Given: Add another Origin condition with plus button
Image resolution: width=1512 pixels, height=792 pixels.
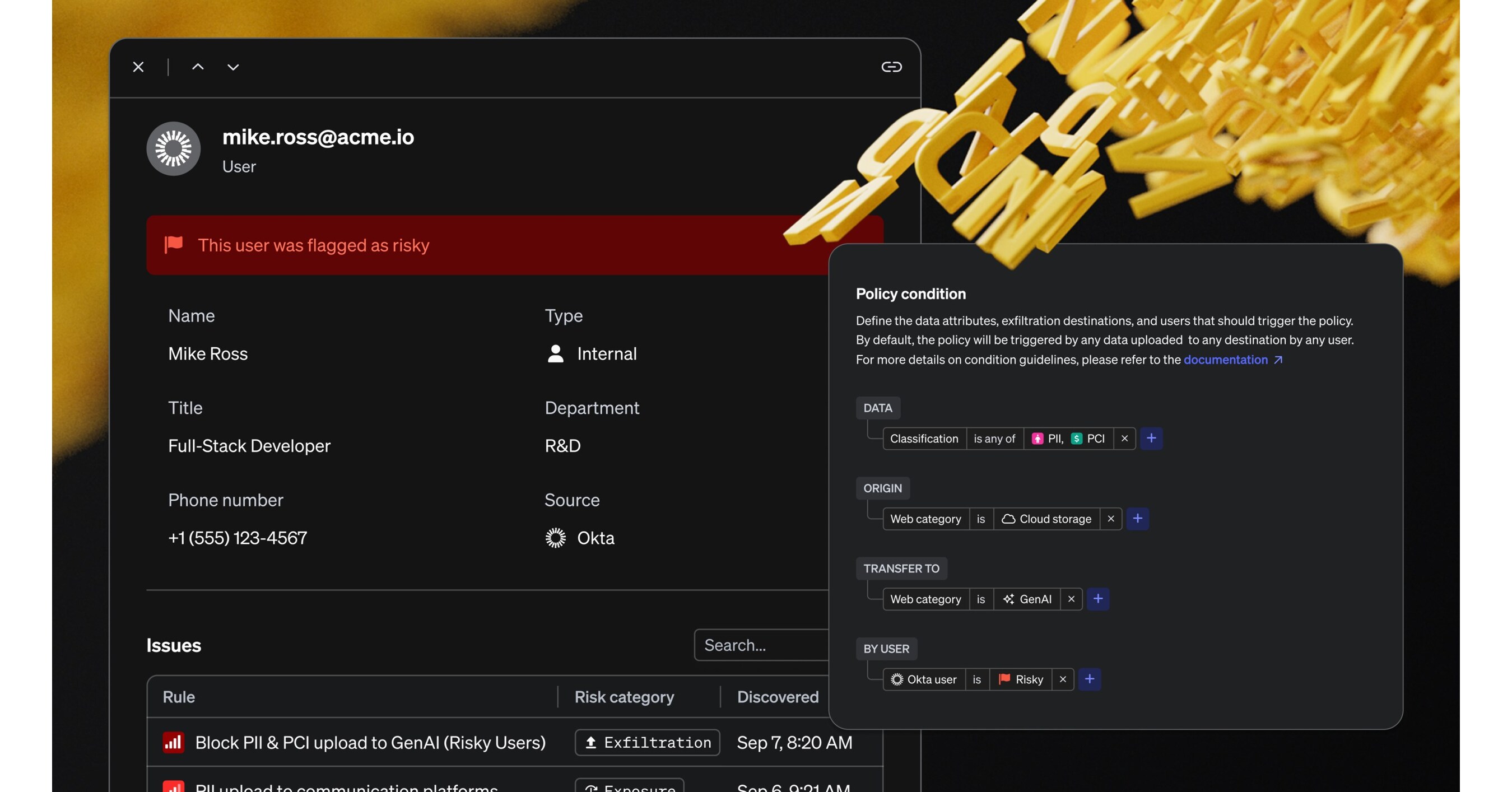Looking at the screenshot, I should coord(1137,519).
